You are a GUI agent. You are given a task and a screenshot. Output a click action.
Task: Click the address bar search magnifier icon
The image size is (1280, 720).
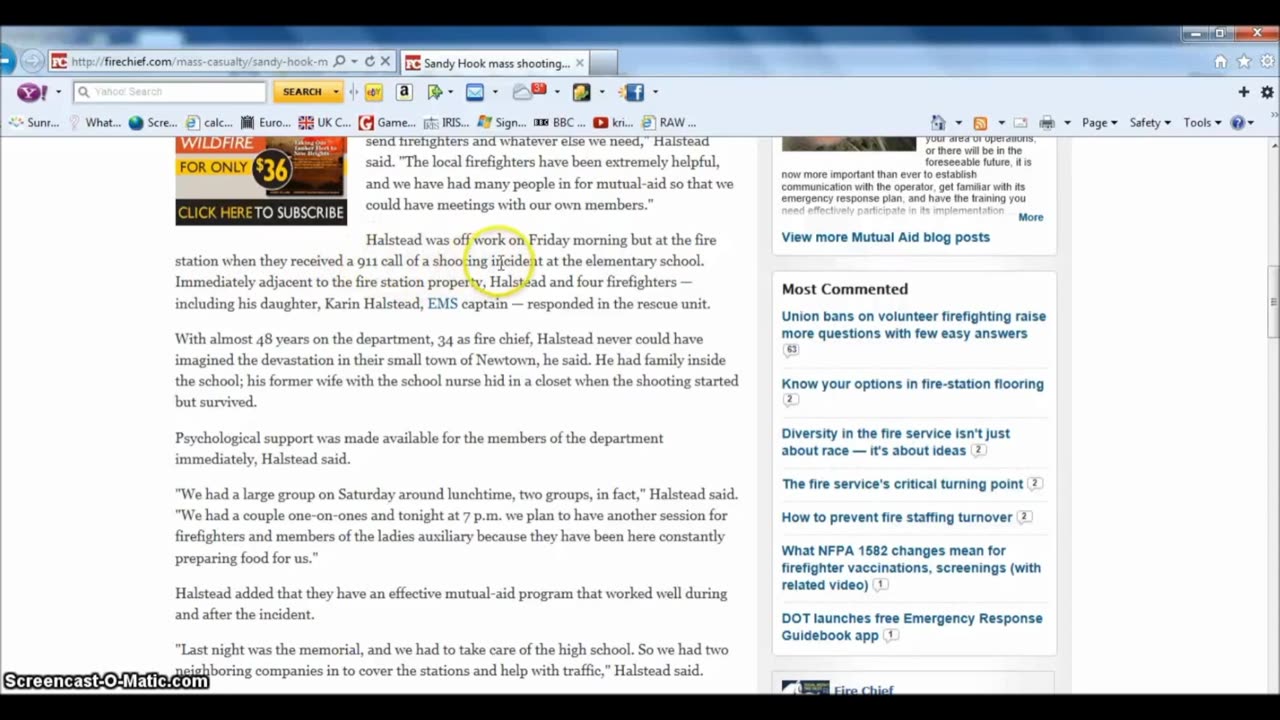pos(340,62)
